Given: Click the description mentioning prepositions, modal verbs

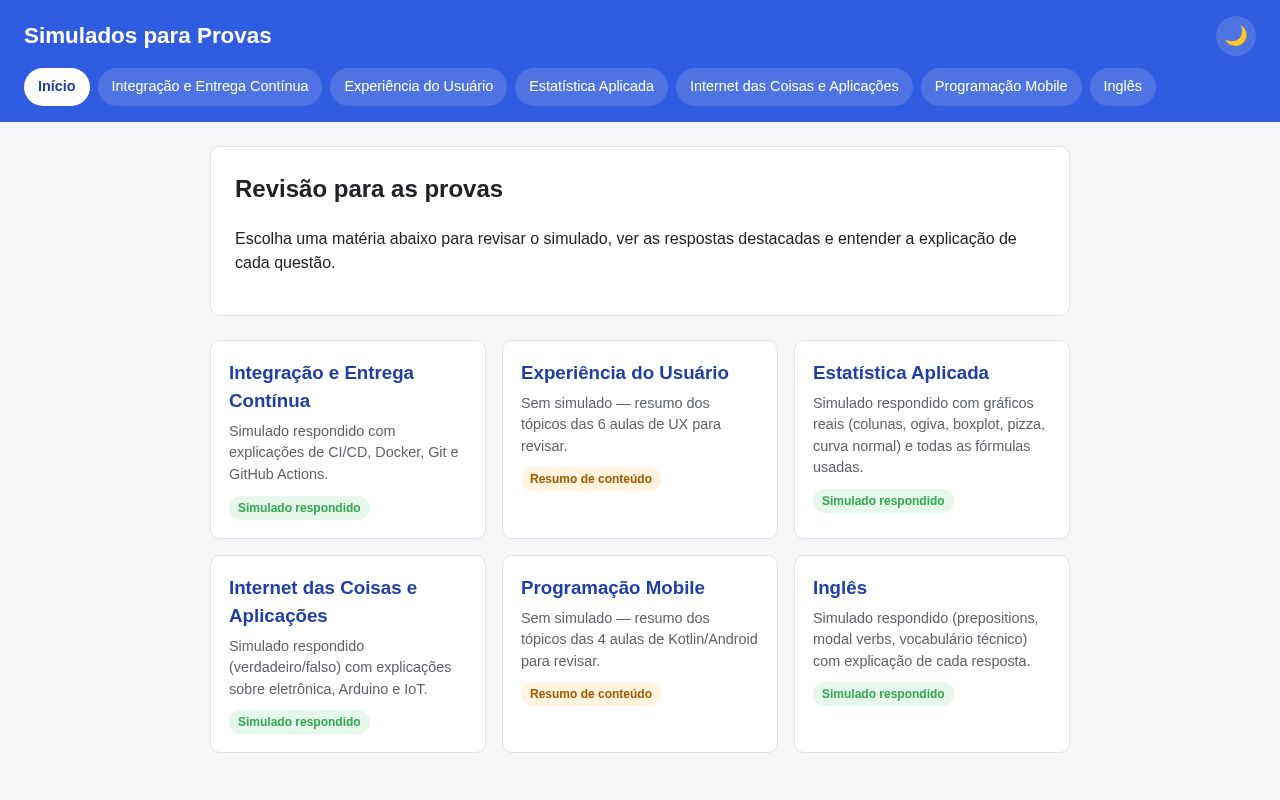Looking at the screenshot, I should [x=926, y=639].
